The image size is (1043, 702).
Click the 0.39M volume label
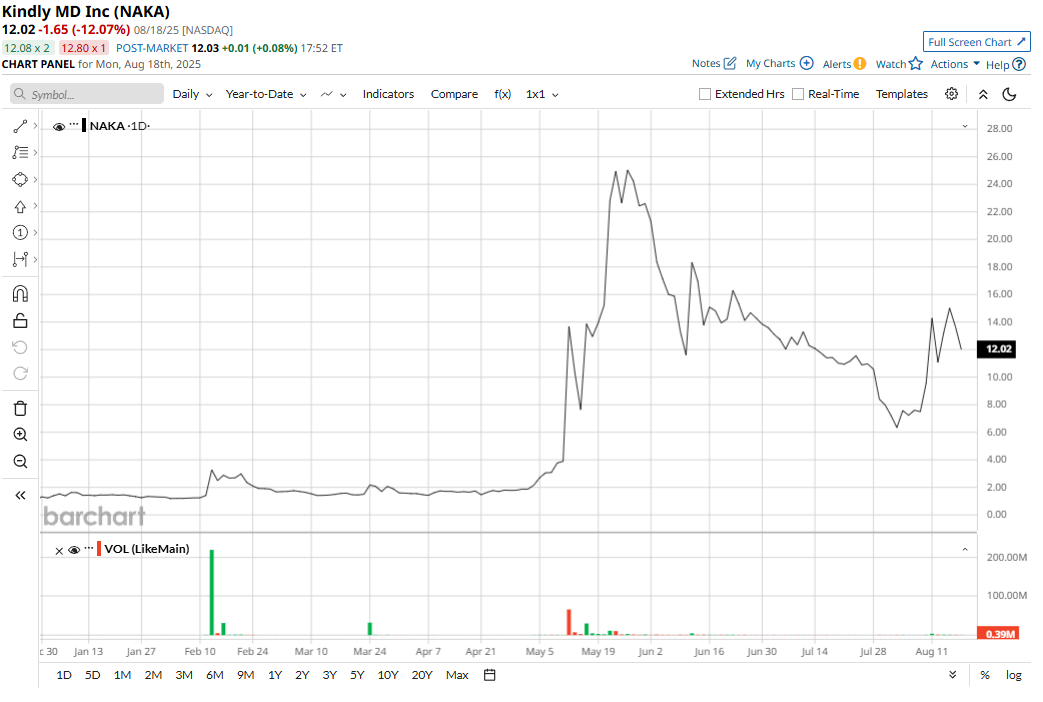coord(996,633)
